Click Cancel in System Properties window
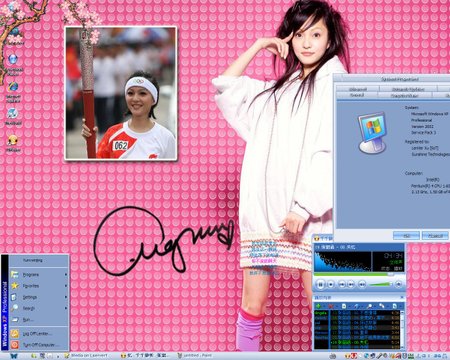Image resolution: width=450 pixels, height=360 pixels. [435, 236]
